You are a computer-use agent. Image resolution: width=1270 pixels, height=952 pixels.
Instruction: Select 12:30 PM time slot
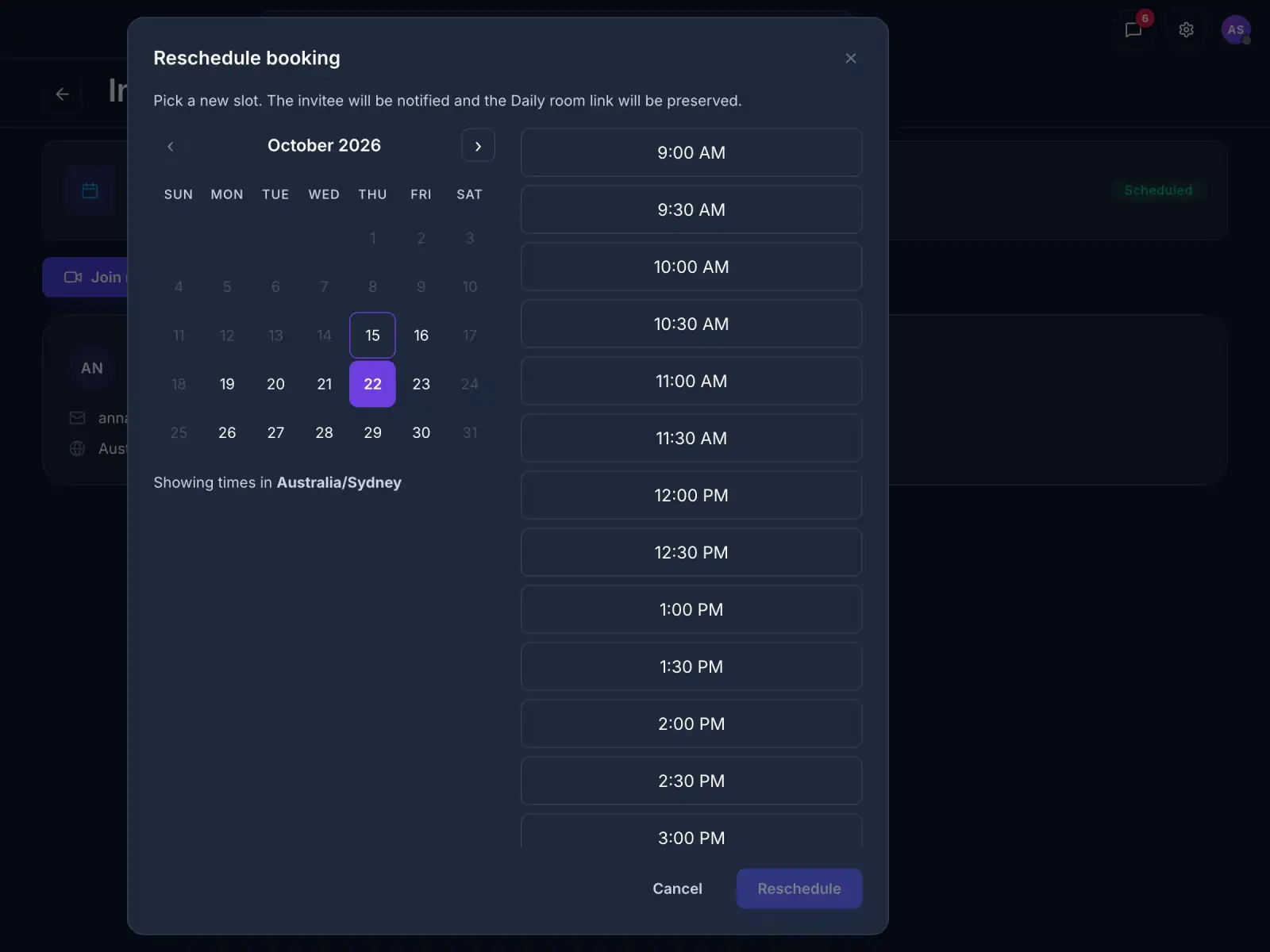pos(691,552)
